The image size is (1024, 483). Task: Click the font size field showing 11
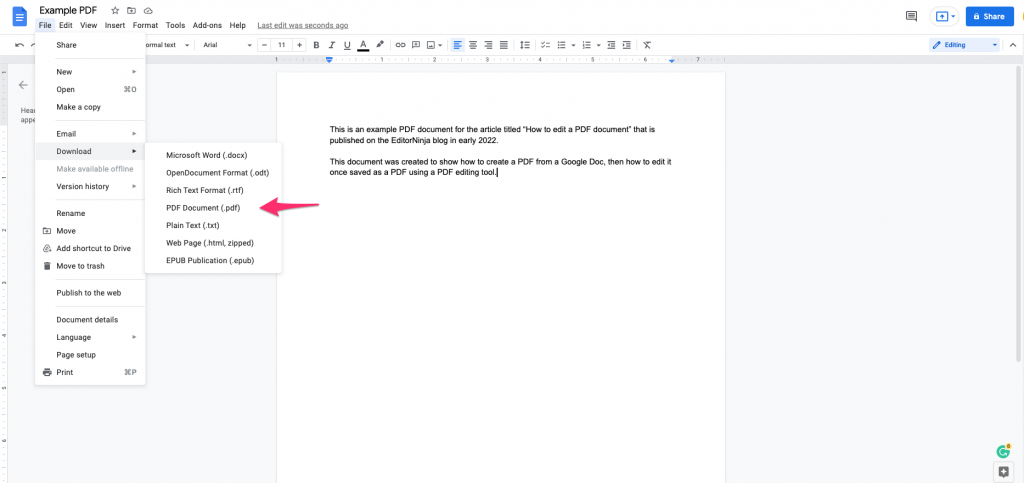pyautogui.click(x=281, y=45)
